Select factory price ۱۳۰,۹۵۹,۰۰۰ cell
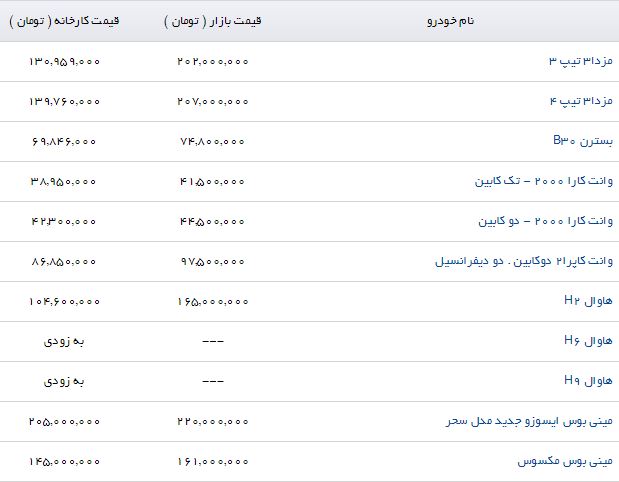Screen dimensions: 619x482 click(x=64, y=62)
